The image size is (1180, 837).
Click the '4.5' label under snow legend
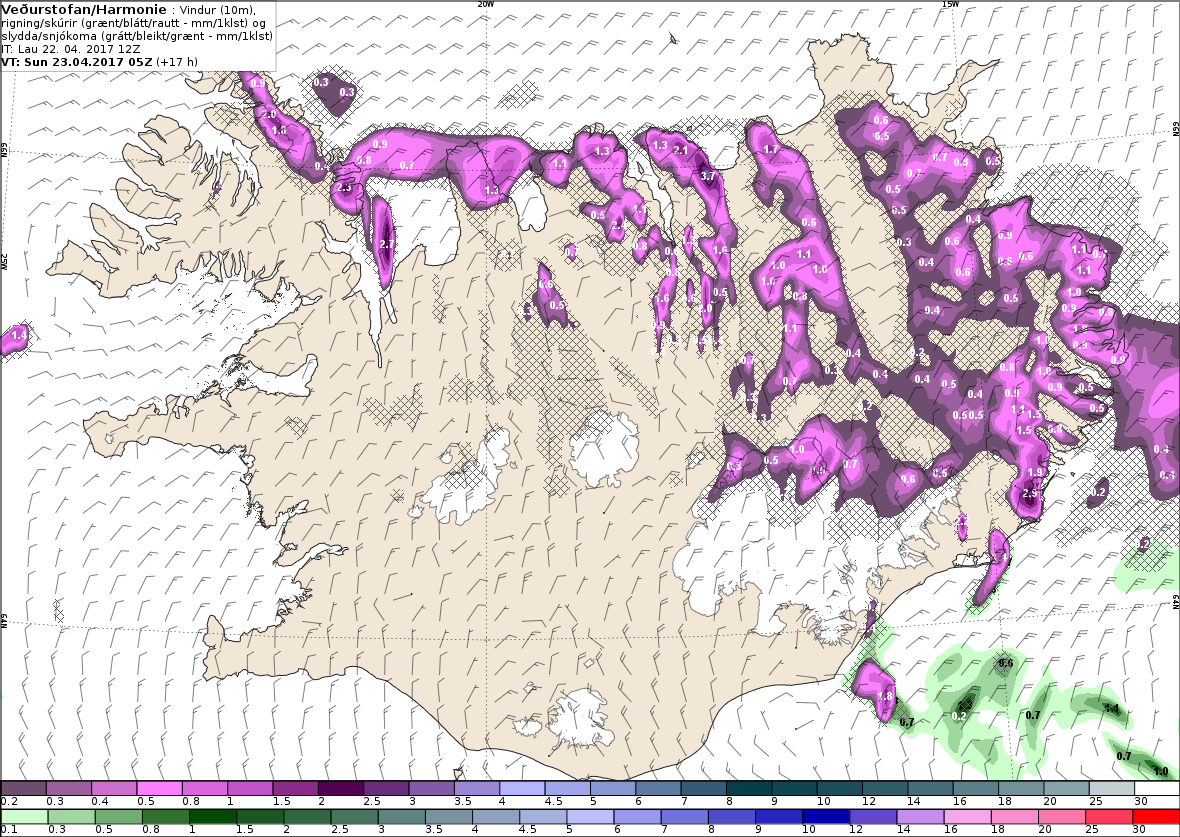(553, 802)
